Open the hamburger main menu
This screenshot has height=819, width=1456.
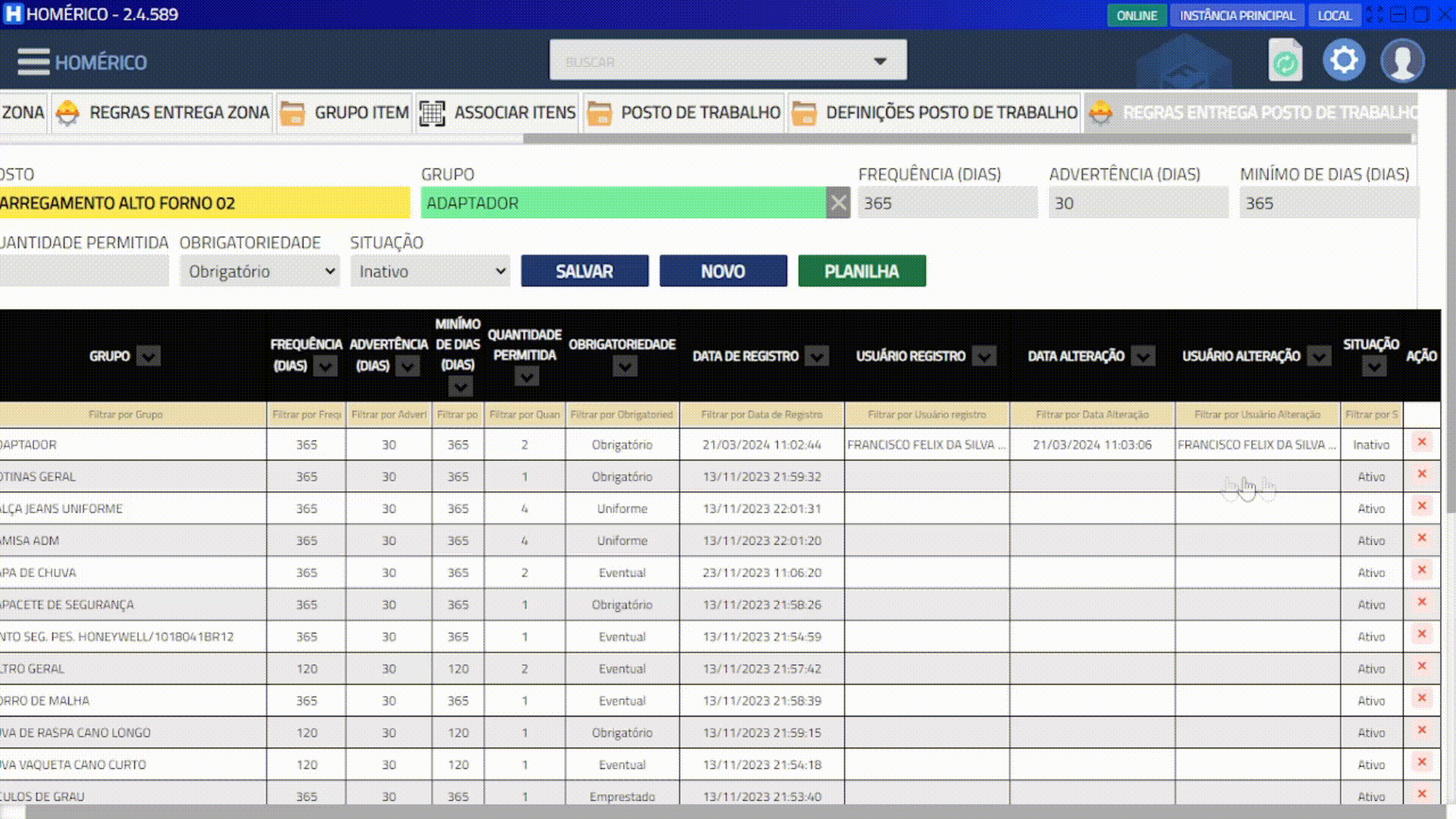point(33,61)
